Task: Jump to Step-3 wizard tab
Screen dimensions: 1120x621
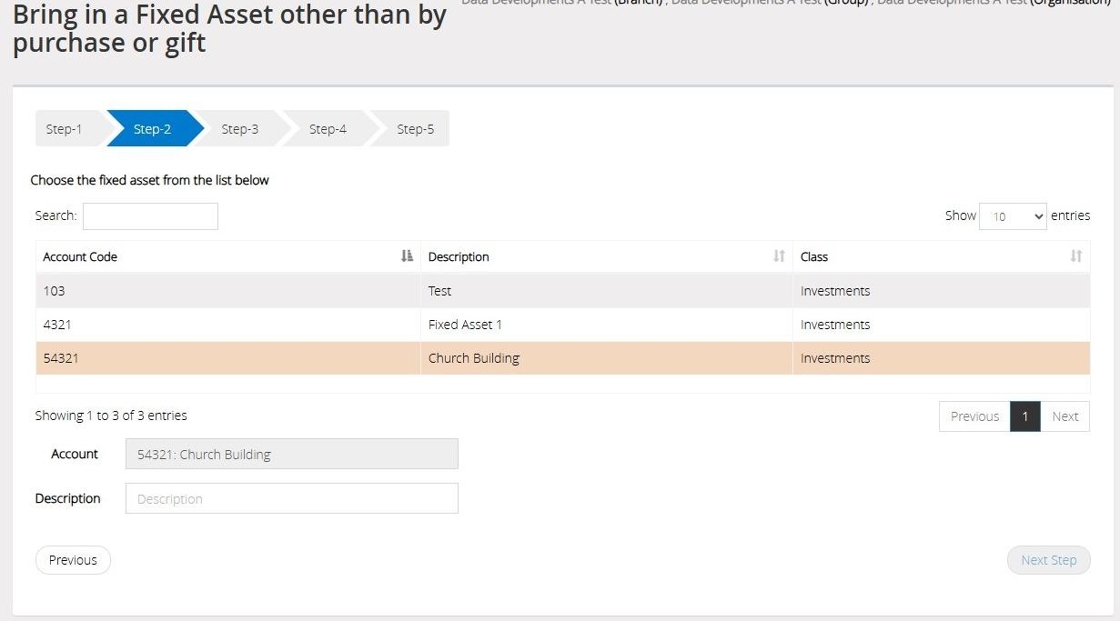Action: [240, 129]
